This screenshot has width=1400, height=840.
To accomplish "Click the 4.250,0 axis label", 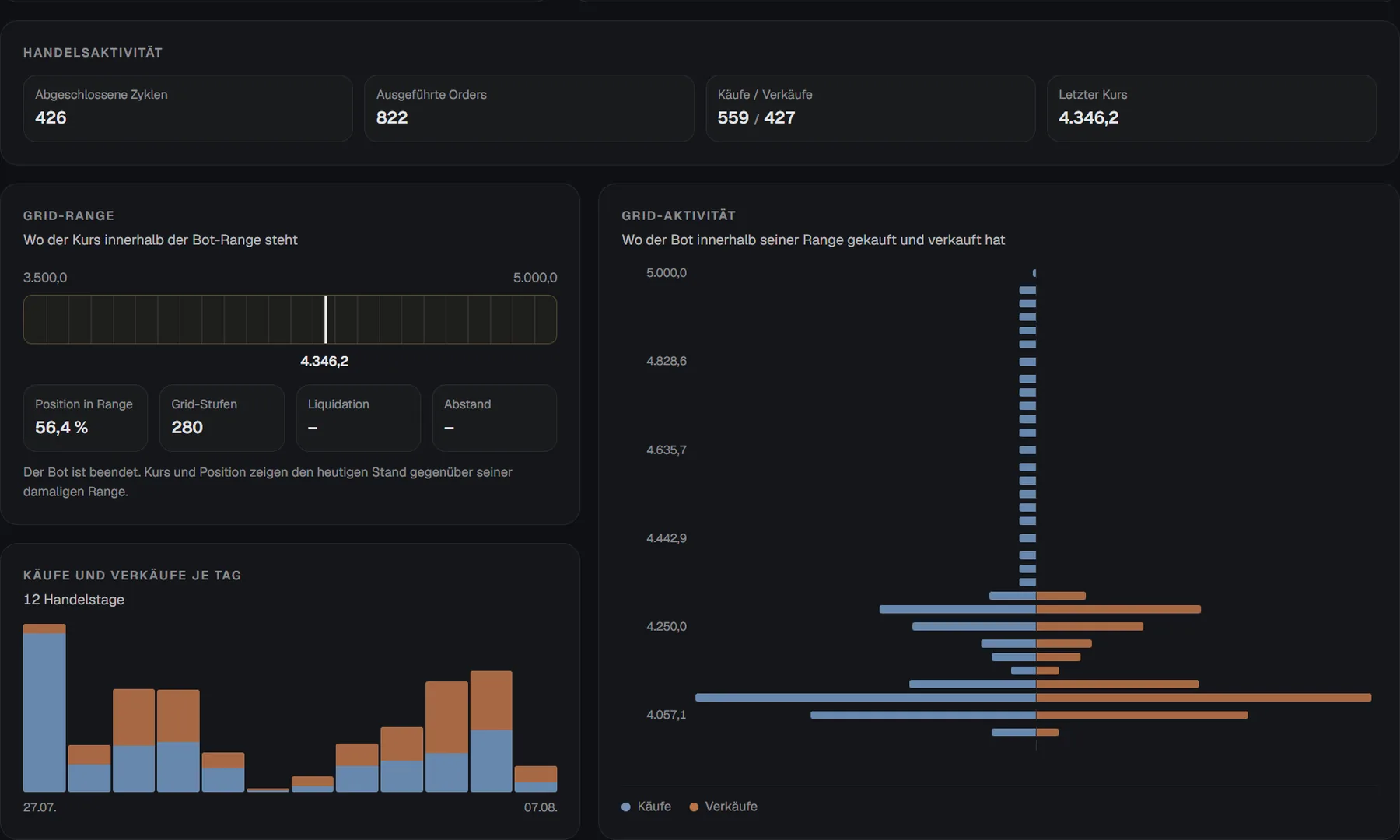I will [x=667, y=626].
